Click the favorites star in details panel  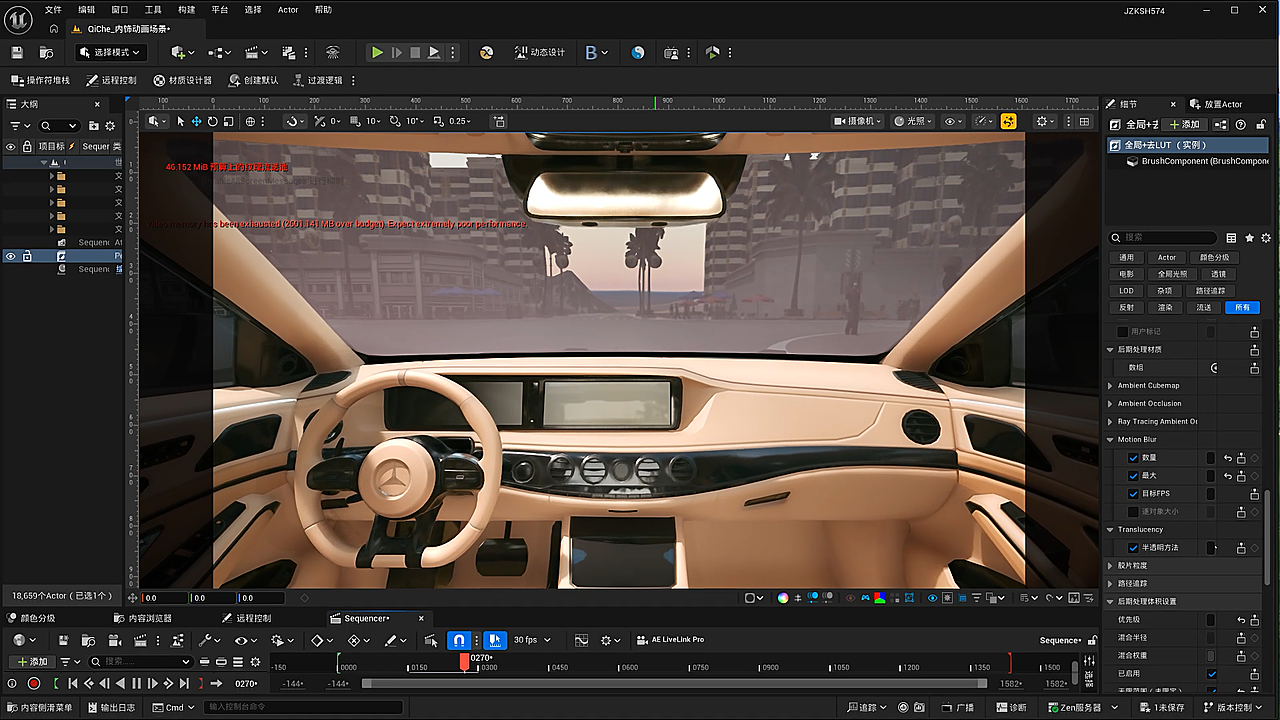(1249, 238)
